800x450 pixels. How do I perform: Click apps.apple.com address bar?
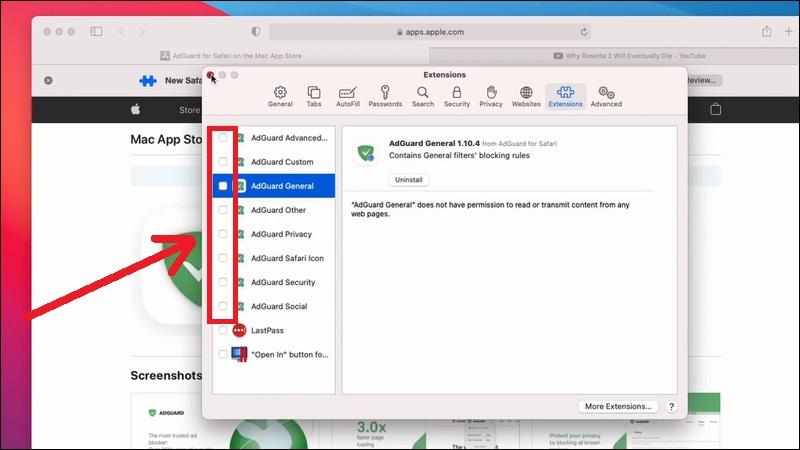coord(430,32)
